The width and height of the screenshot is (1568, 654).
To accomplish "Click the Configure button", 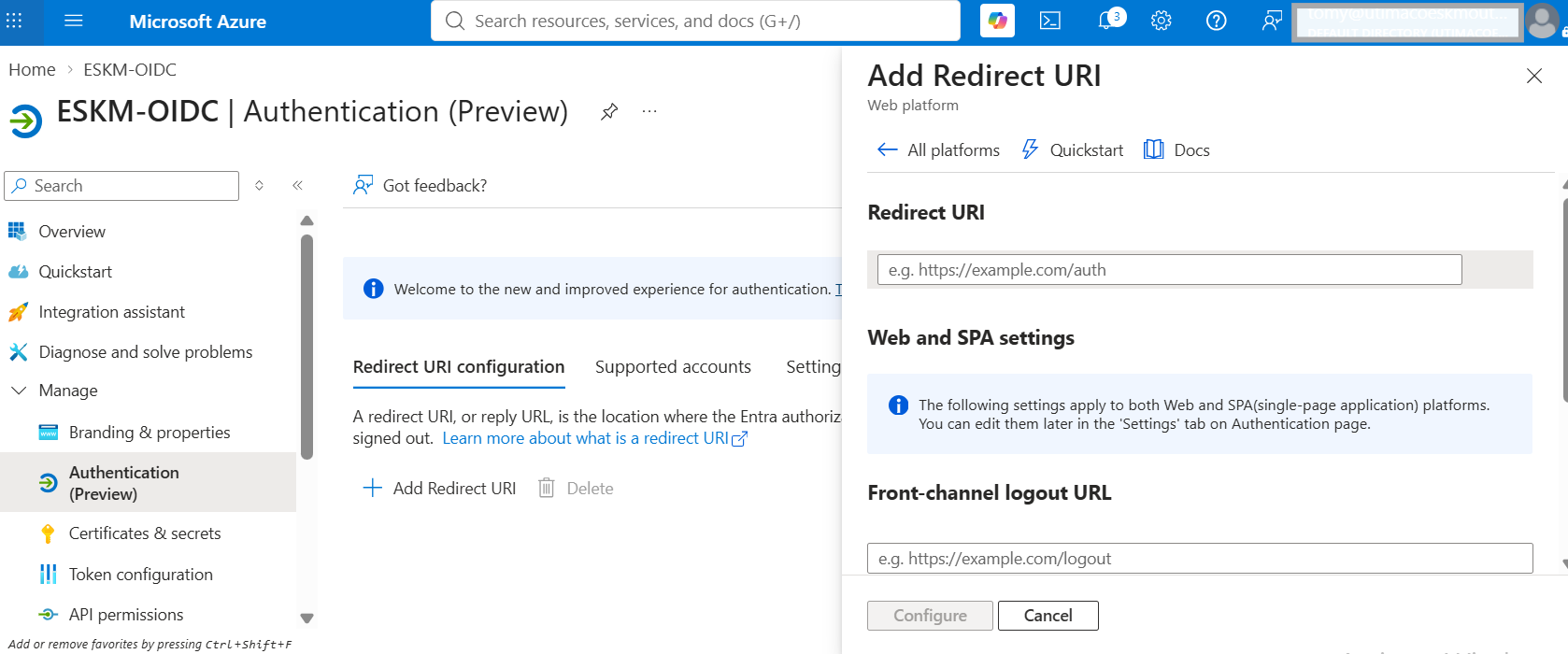I will pos(930,616).
